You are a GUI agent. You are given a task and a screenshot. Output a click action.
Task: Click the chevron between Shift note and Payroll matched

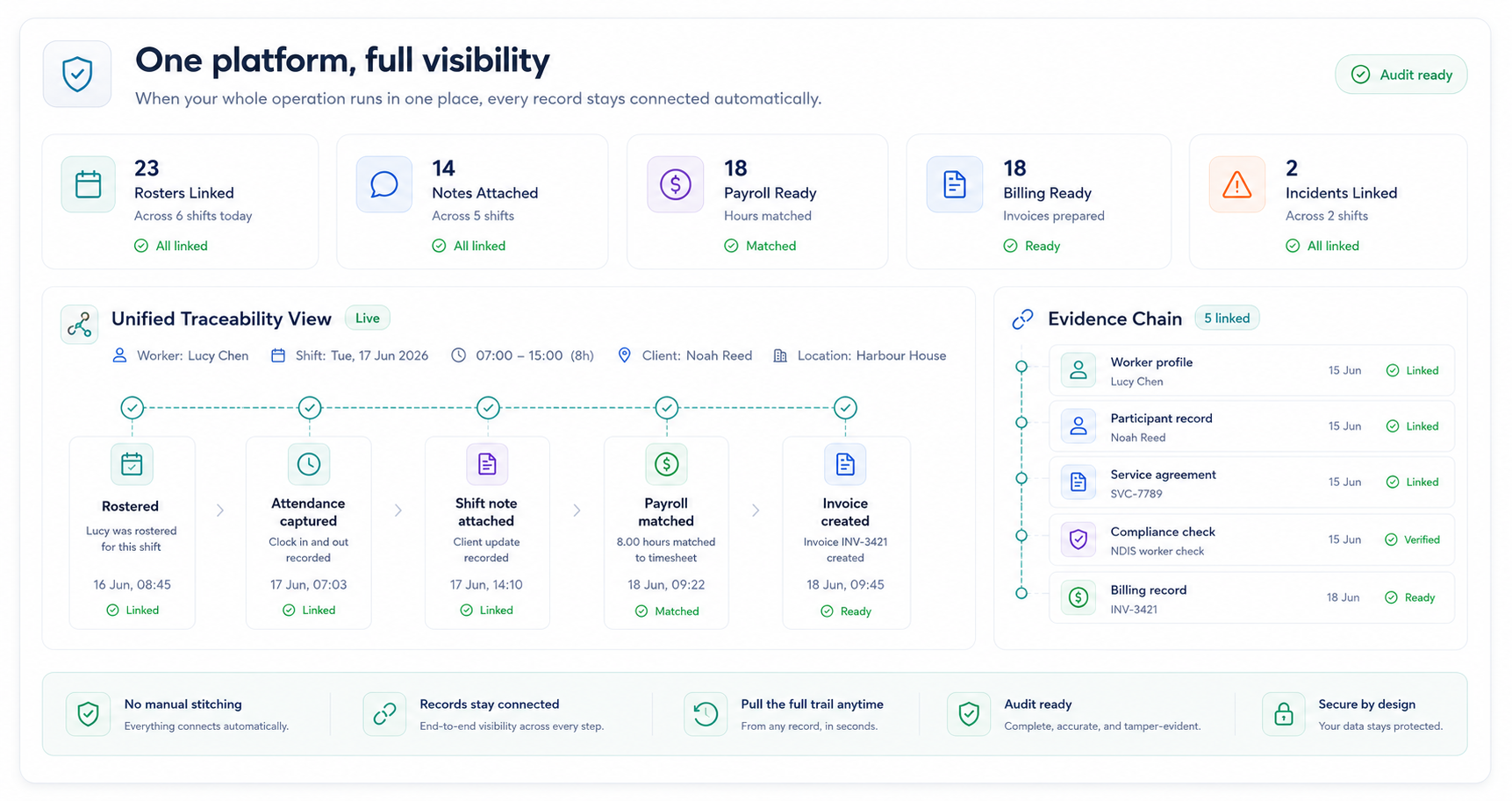click(577, 511)
